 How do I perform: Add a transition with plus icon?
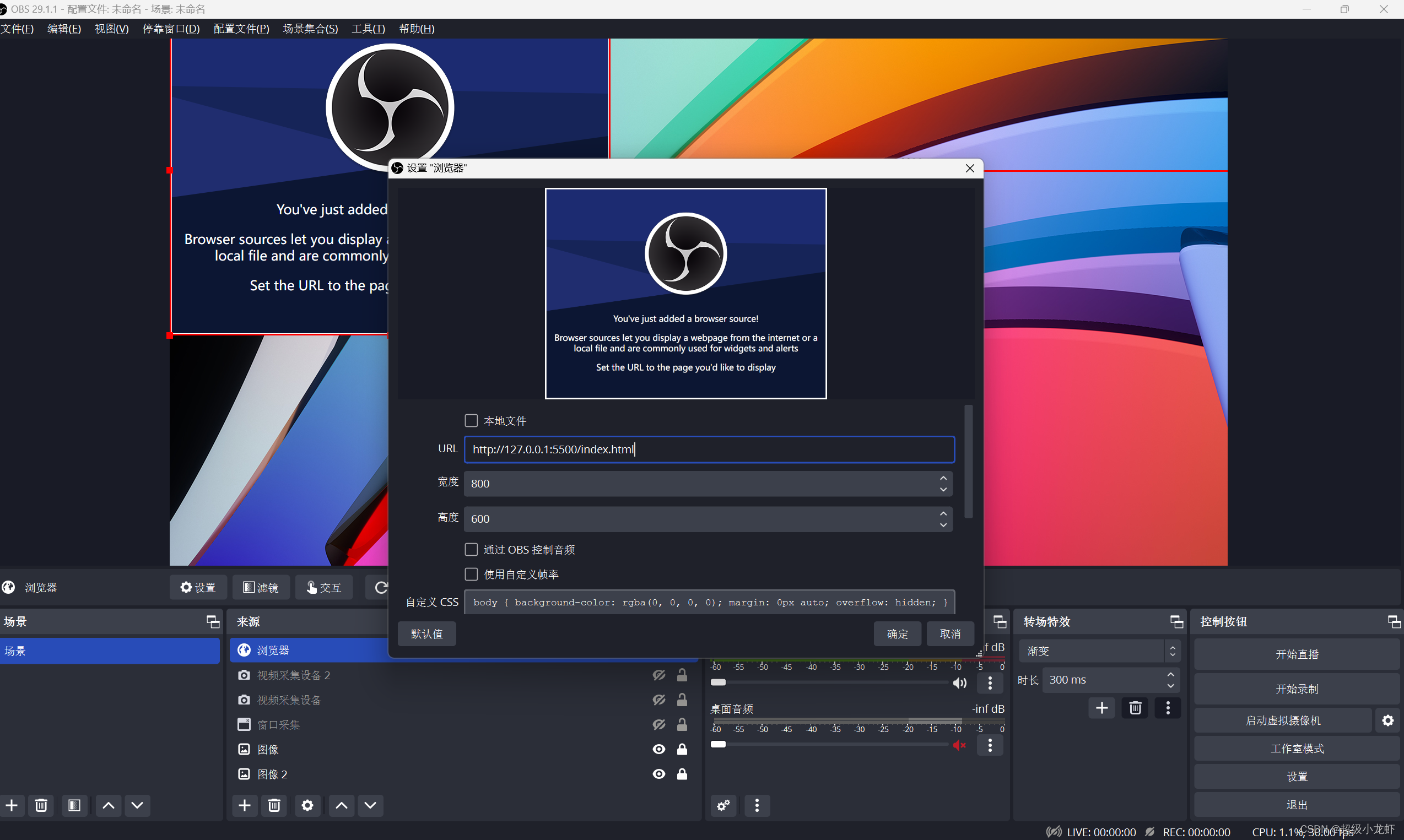1101,708
